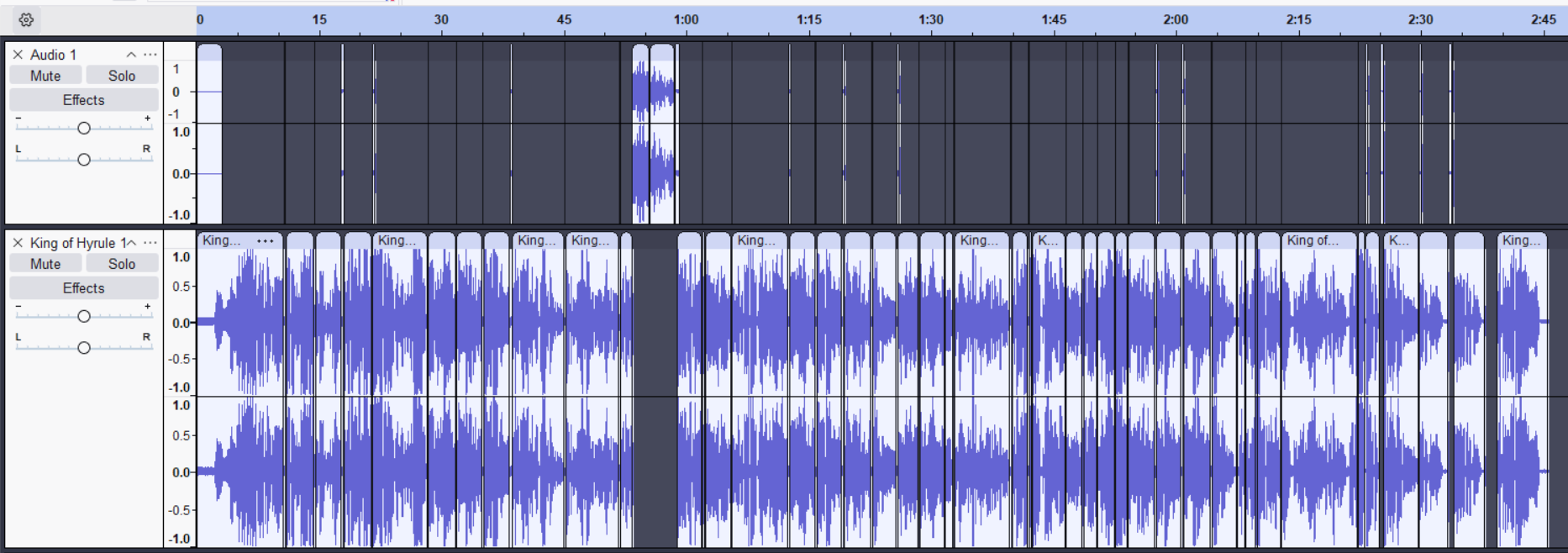Click timeline ruler at 45 seconds
1568x553 pixels.
coord(564,20)
